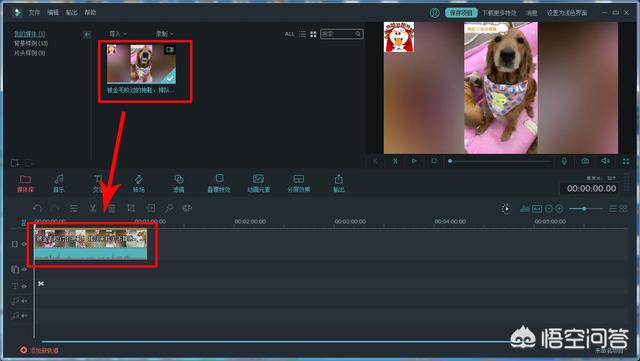Image resolution: width=640 pixels, height=361 pixels.
Task: Select the dog video thumbnail in library
Action: point(141,64)
